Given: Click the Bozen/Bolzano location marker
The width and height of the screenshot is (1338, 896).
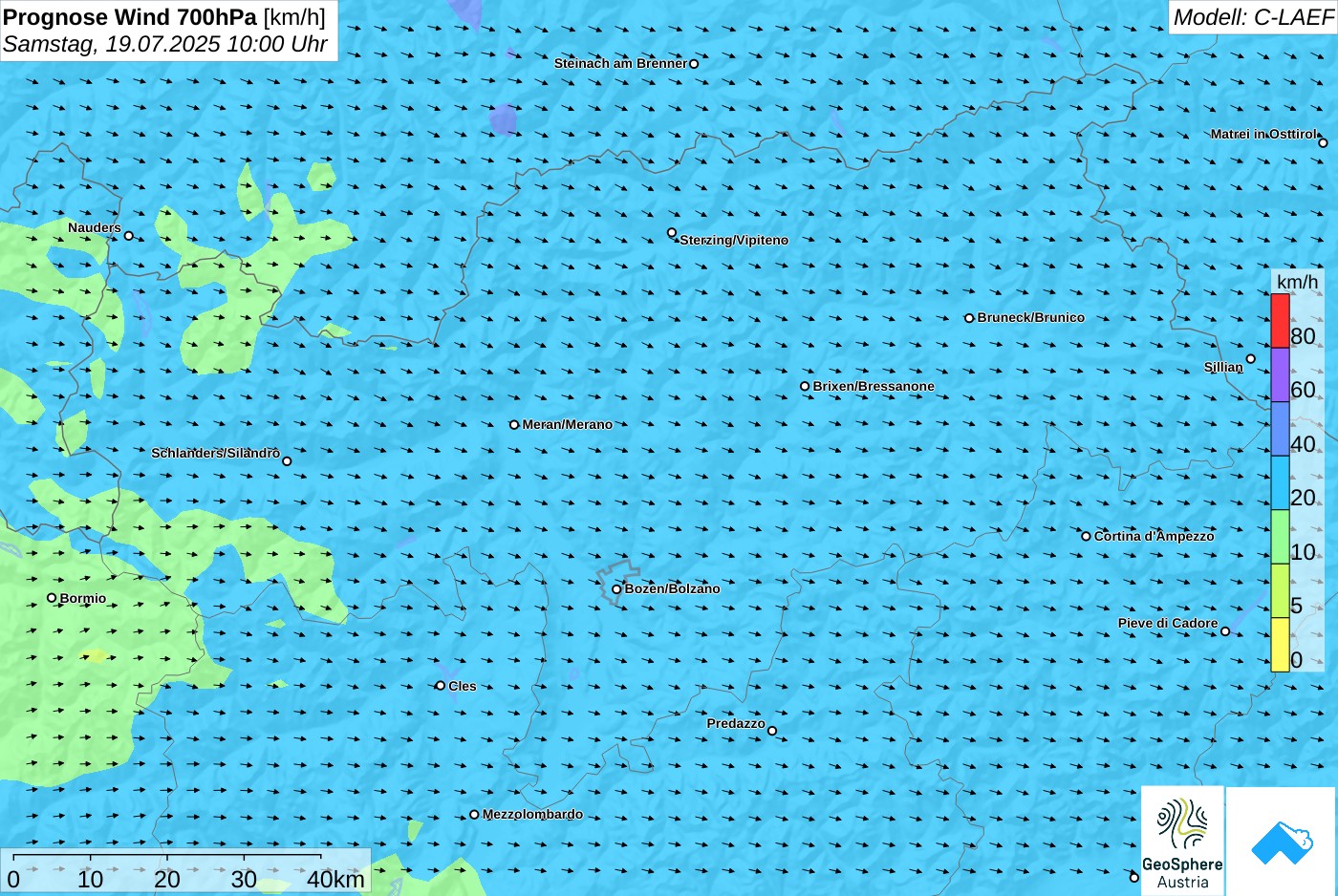Looking at the screenshot, I should coord(616,589).
